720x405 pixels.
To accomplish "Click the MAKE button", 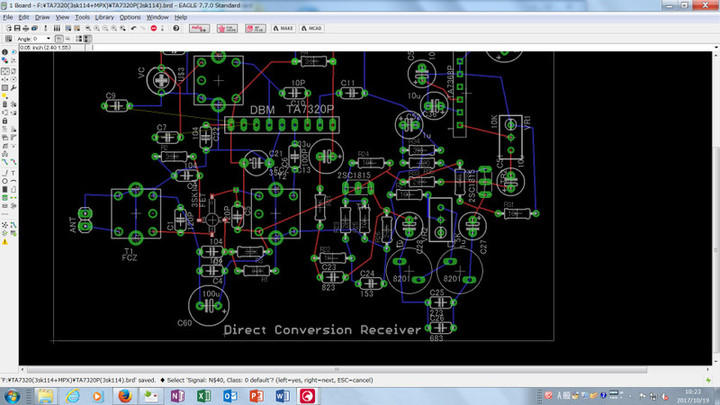I will (281, 28).
